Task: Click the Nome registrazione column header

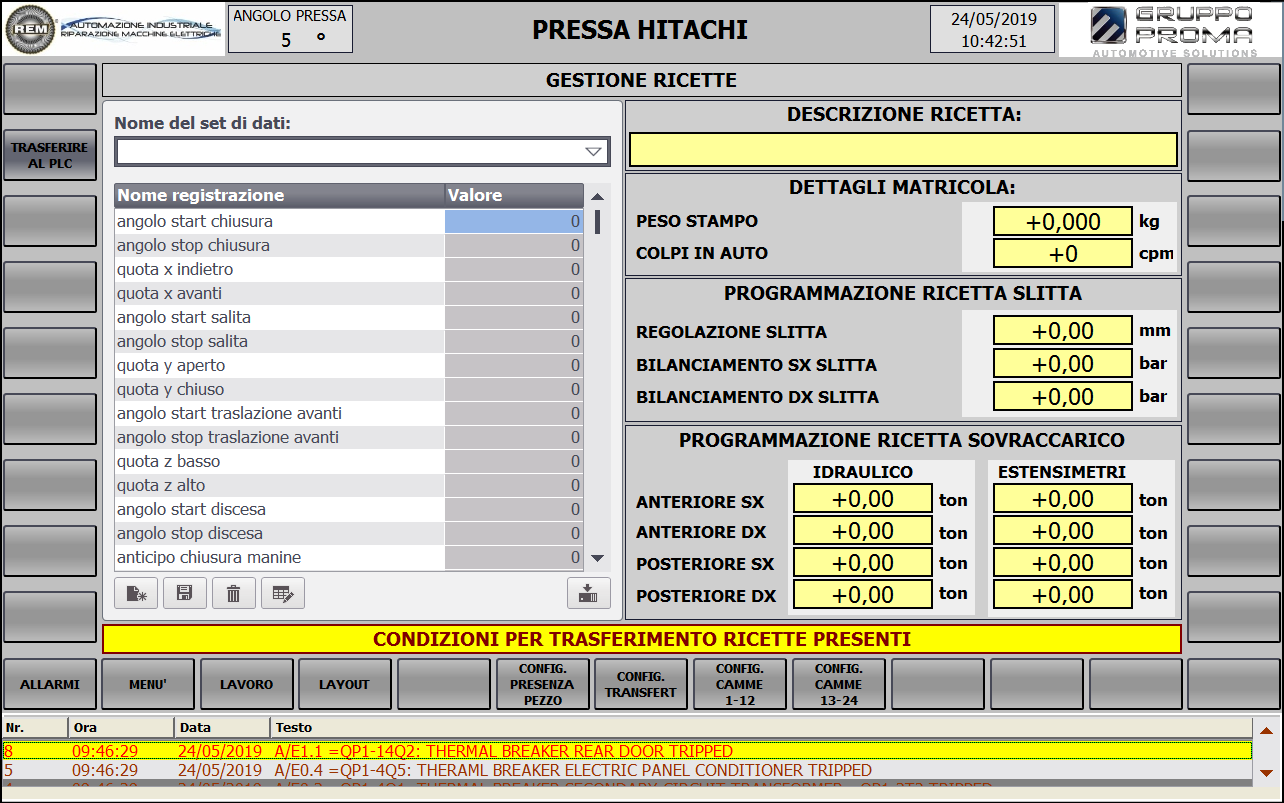Action: point(279,195)
